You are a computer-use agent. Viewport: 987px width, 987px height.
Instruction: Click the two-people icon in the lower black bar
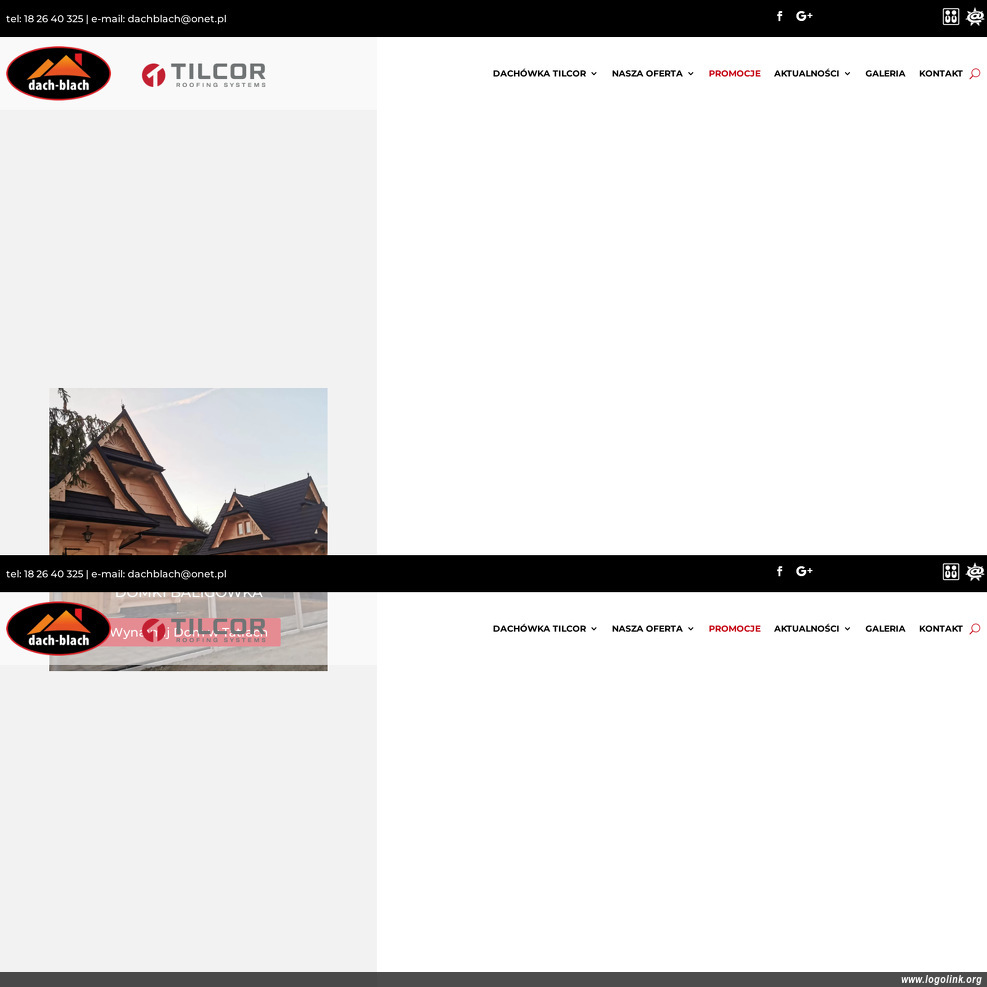click(950, 572)
